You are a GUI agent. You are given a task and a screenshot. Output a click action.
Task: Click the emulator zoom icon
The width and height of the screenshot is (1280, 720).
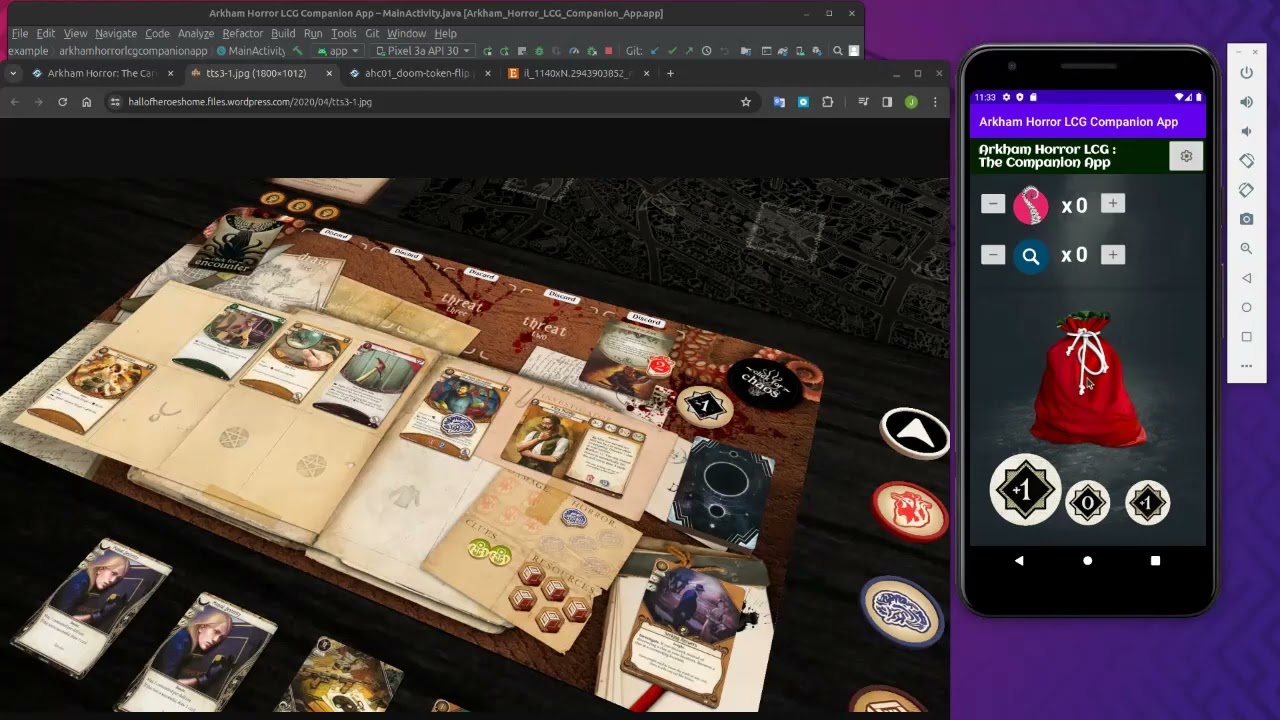click(x=1246, y=249)
